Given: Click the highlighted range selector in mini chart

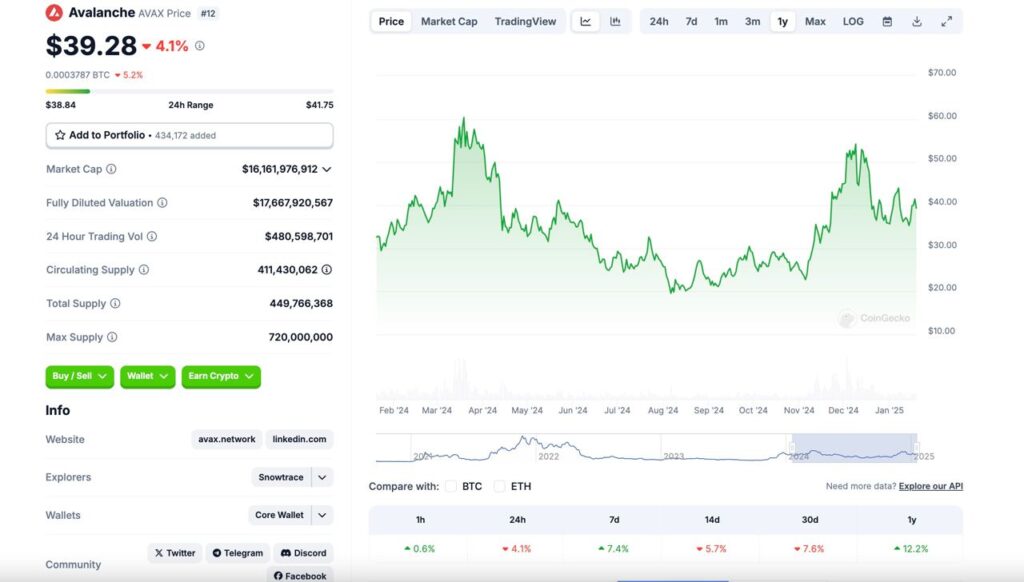Looking at the screenshot, I should click(x=854, y=448).
